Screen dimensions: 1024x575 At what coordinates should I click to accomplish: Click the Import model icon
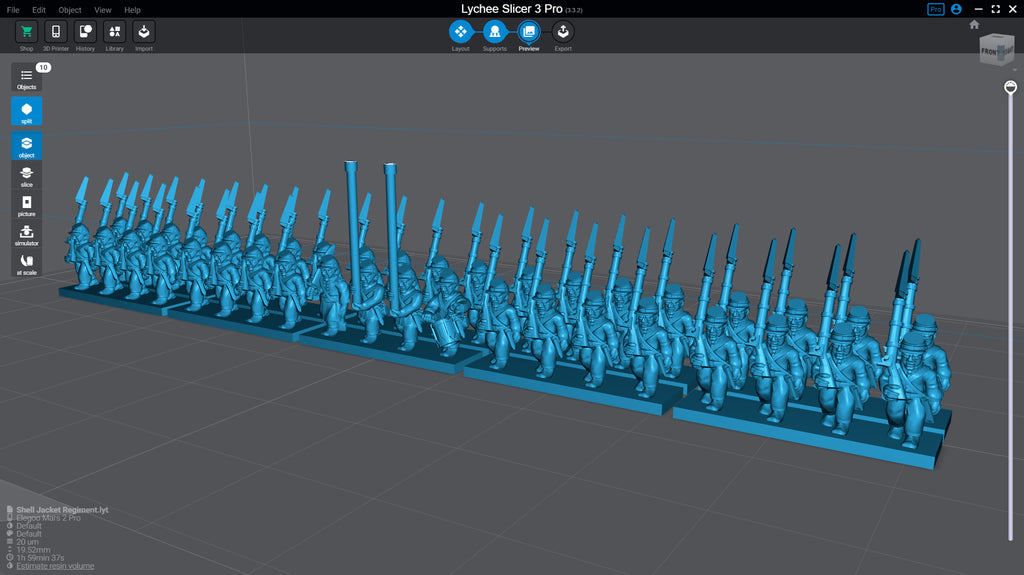(144, 33)
